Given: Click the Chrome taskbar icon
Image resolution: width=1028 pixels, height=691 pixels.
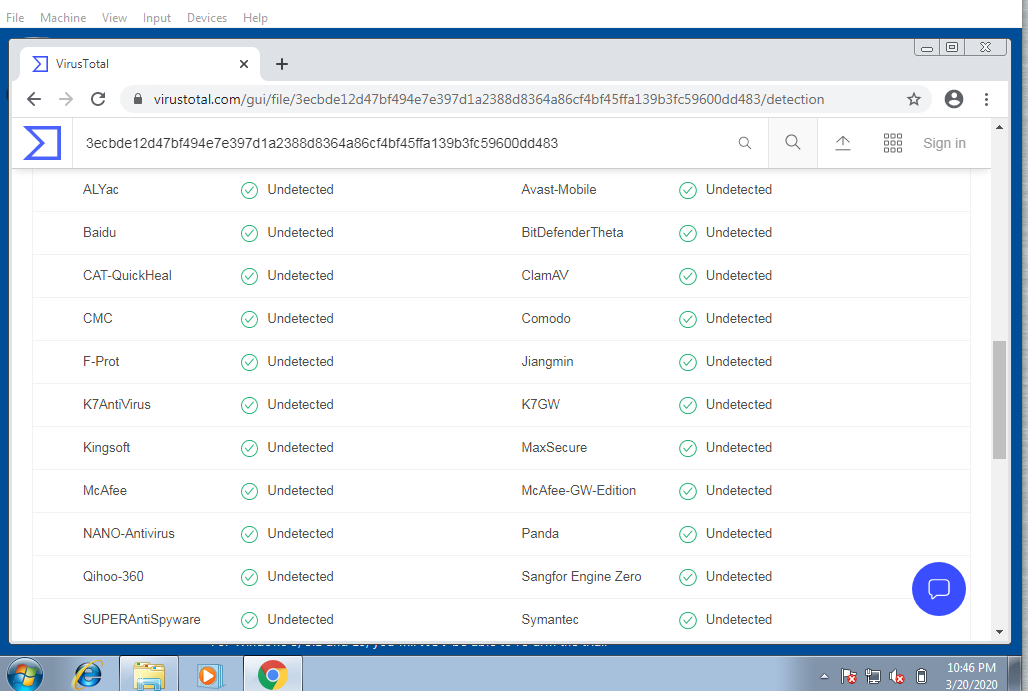Looking at the screenshot, I should (272, 674).
